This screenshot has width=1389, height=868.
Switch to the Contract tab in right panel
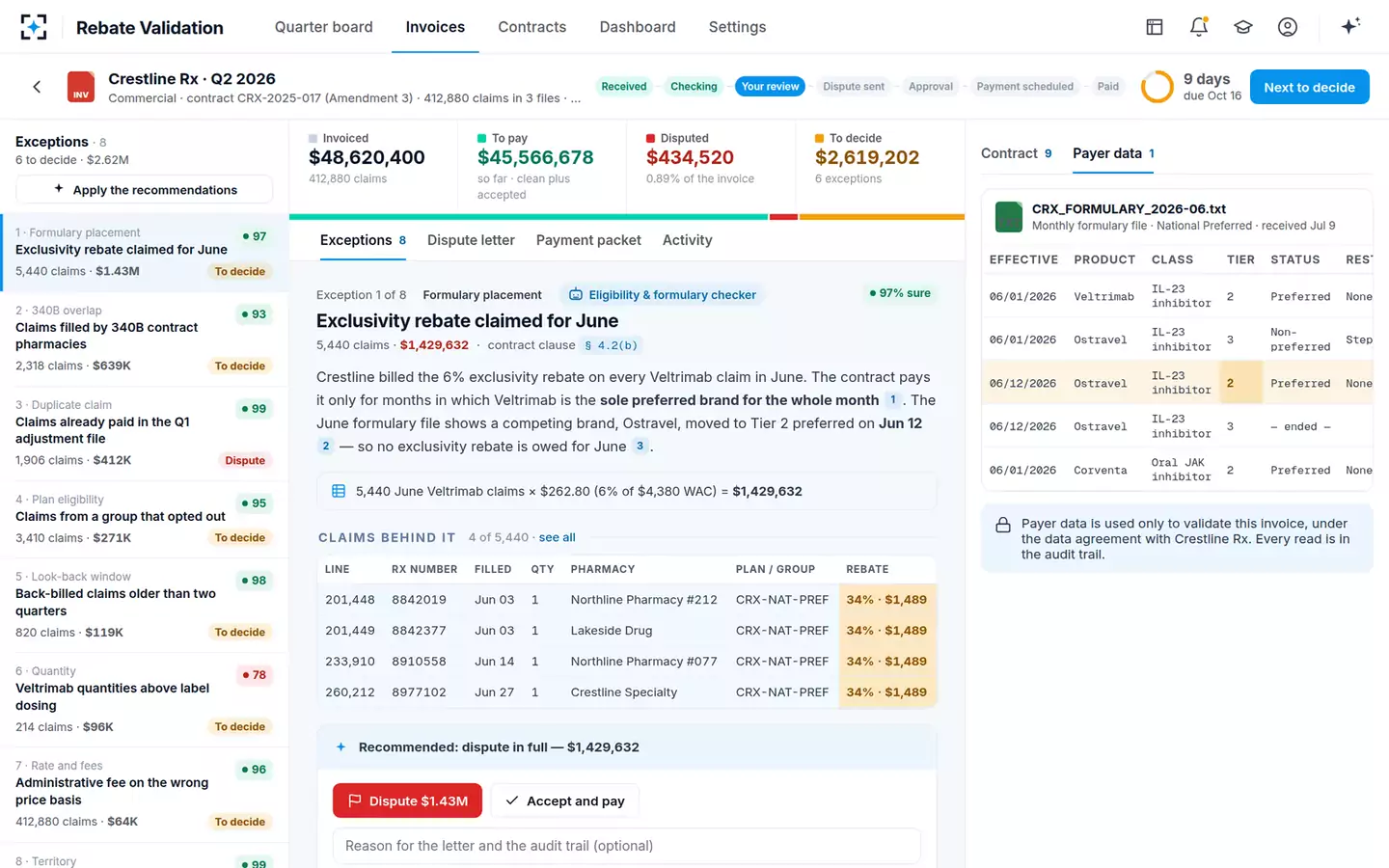[1017, 153]
